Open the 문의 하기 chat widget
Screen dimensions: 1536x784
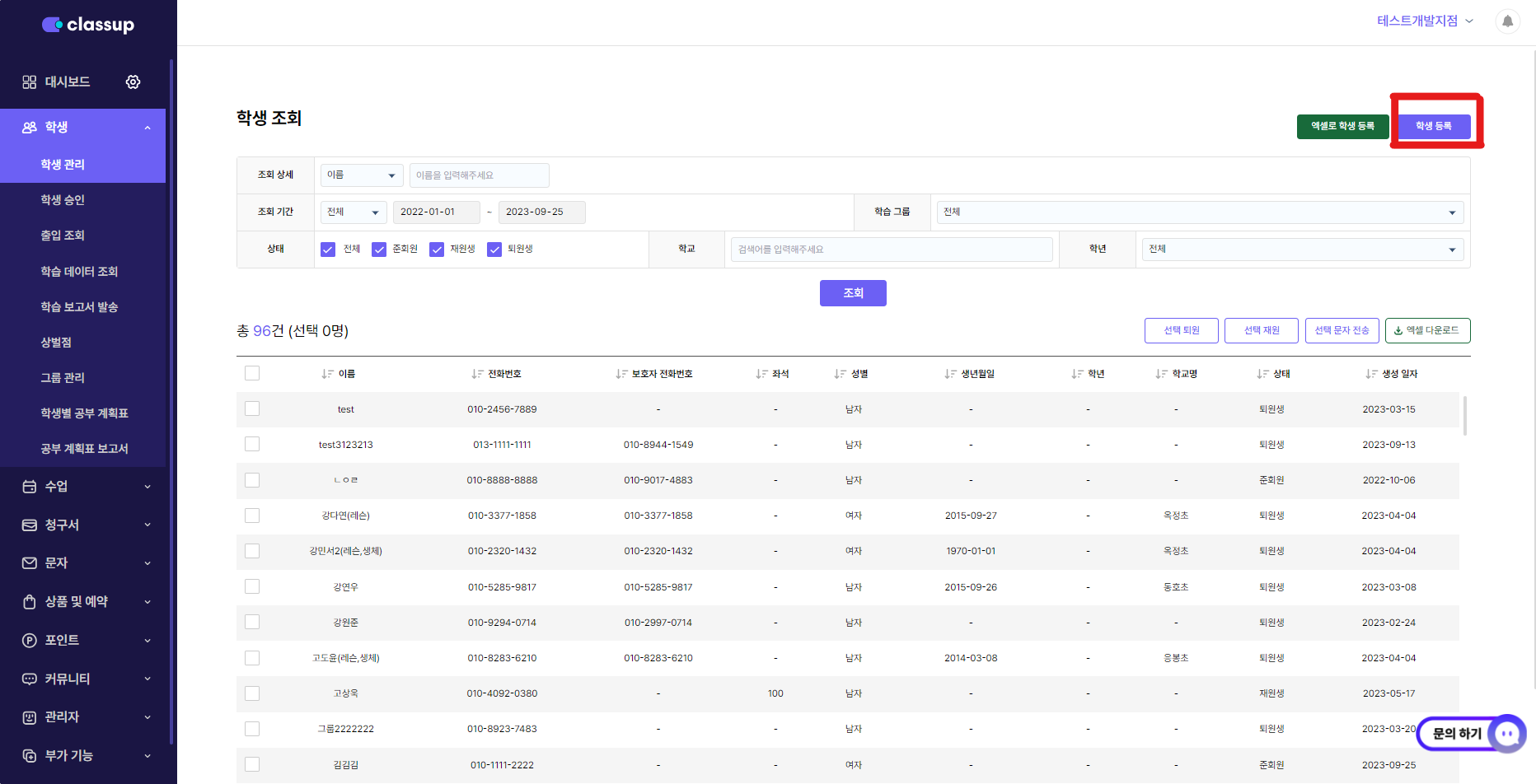click(x=1471, y=733)
